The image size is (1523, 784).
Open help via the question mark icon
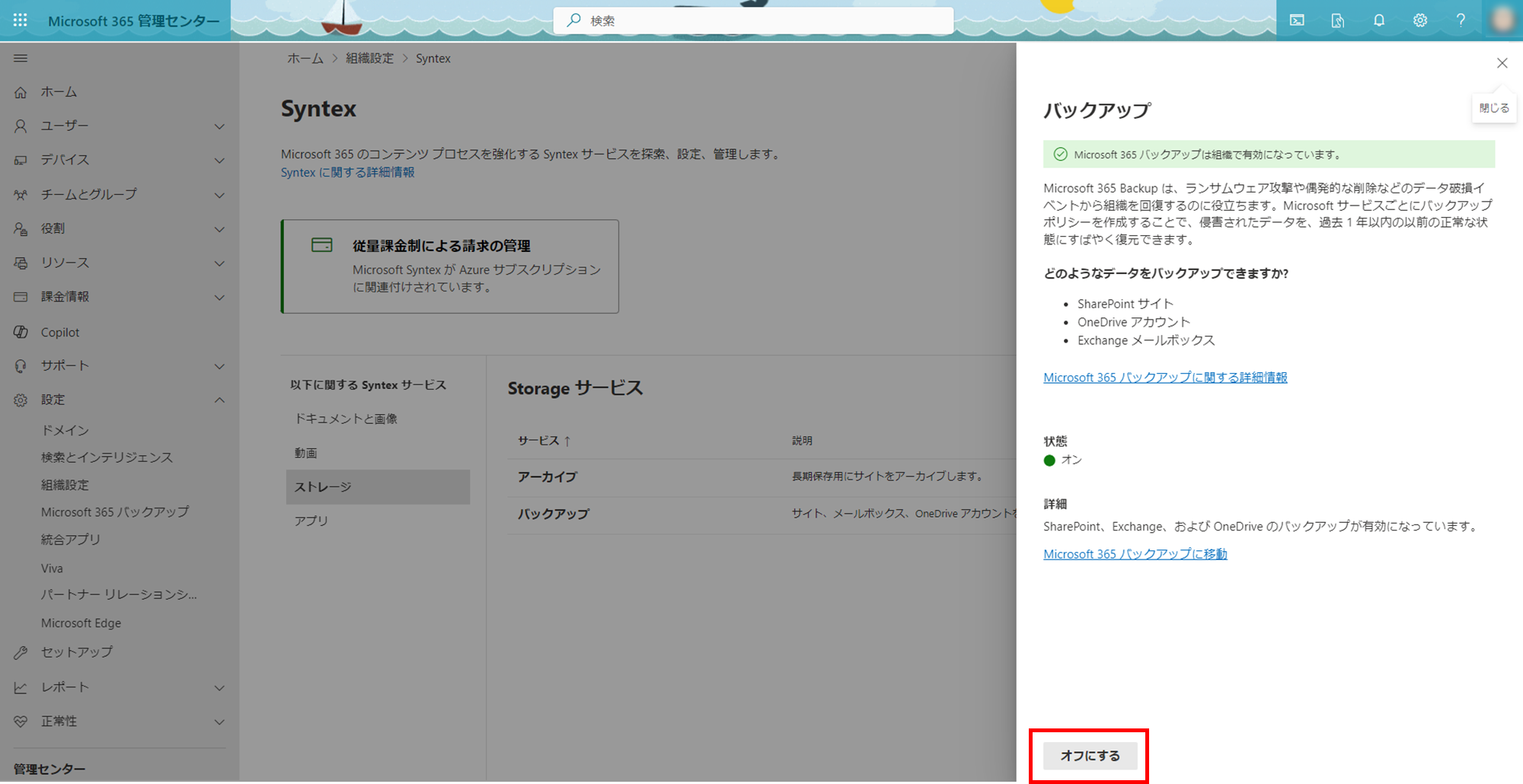click(1461, 20)
